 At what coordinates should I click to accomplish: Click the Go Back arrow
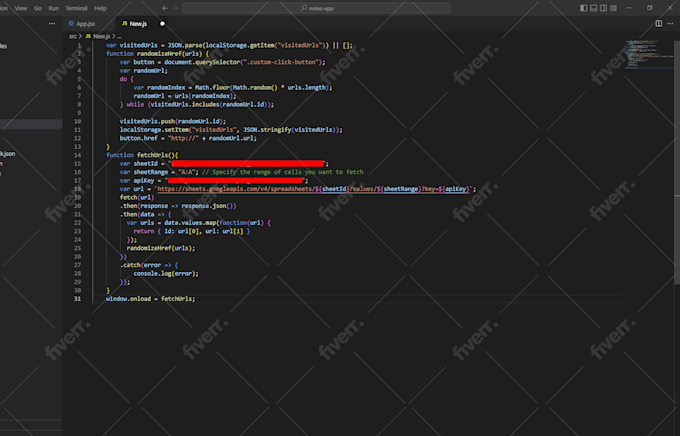point(165,8)
